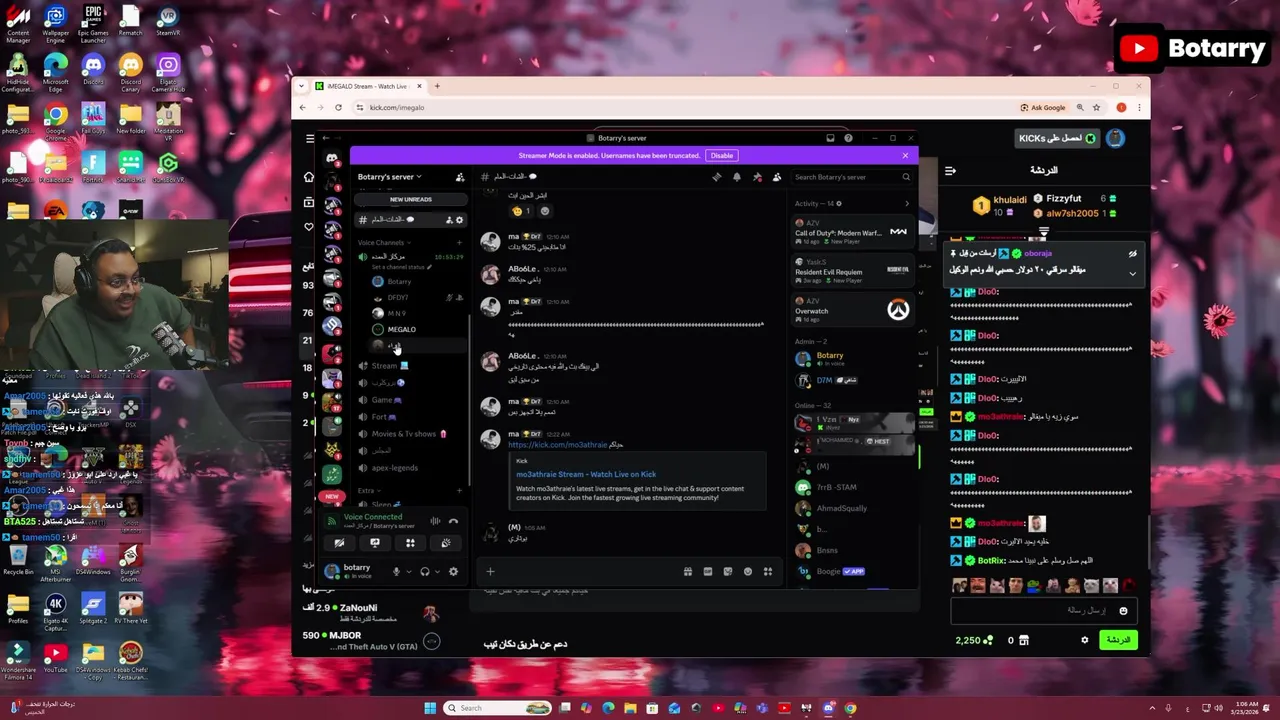1280x720 pixels.
Task: Open emoji picker in Discord message bar
Action: tap(748, 572)
